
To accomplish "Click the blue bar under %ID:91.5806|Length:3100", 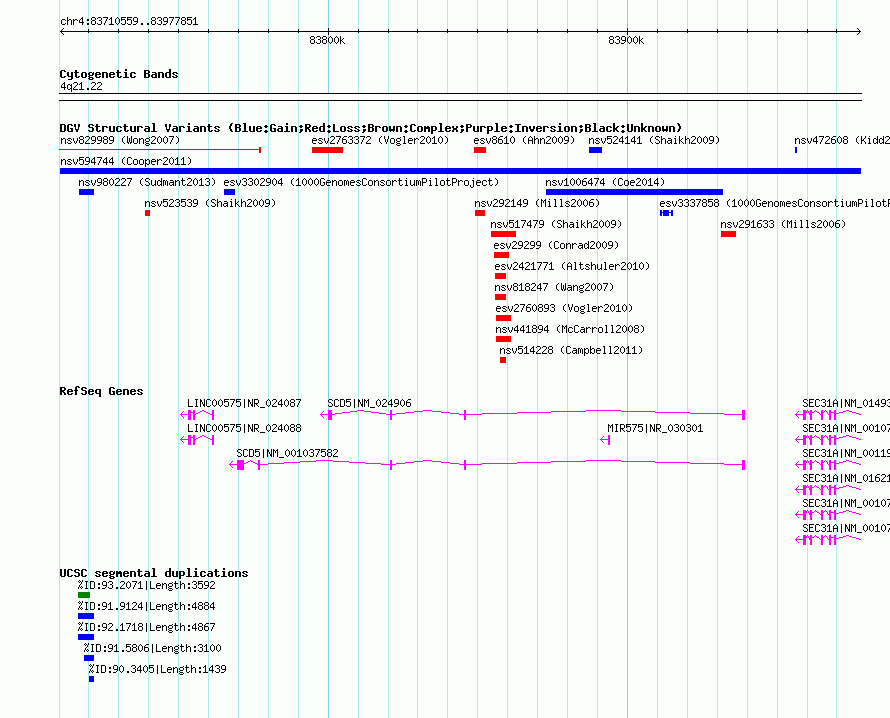I will coord(89,658).
